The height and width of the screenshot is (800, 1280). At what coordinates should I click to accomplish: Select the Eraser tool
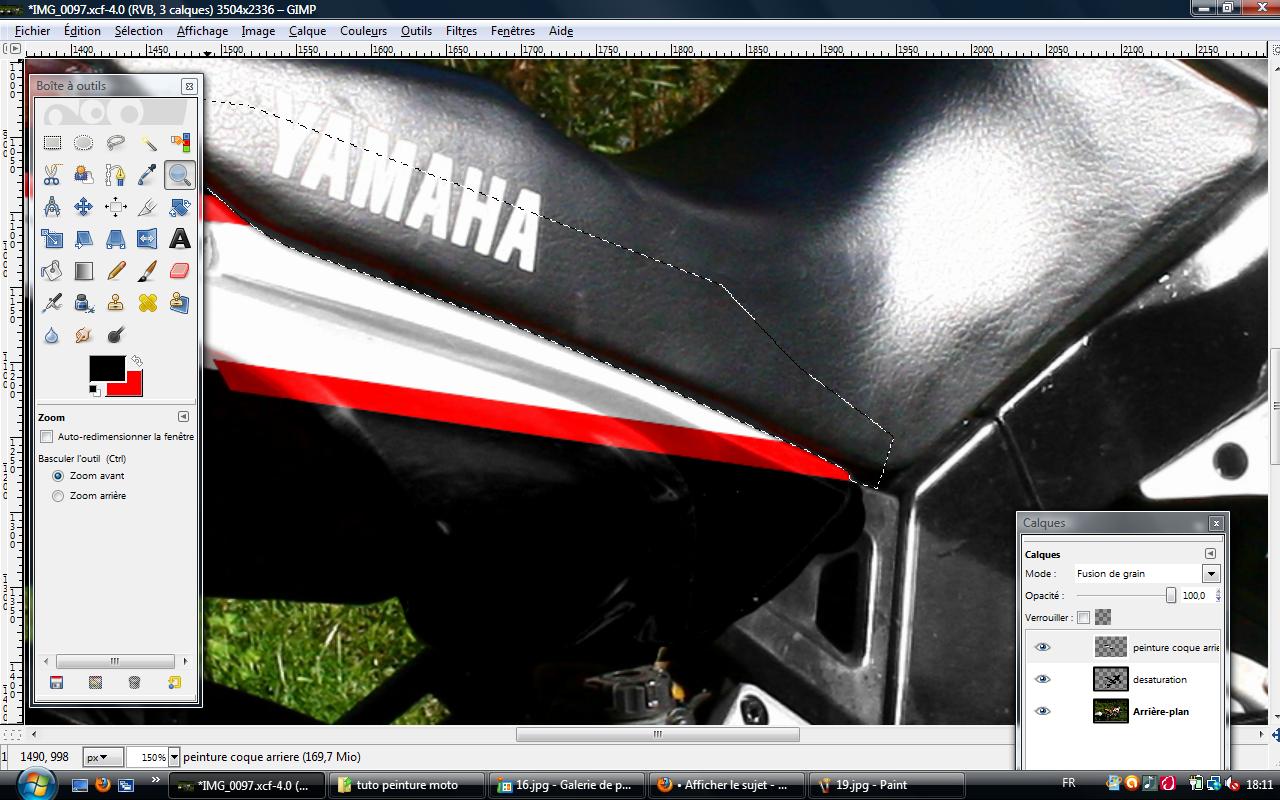(180, 271)
